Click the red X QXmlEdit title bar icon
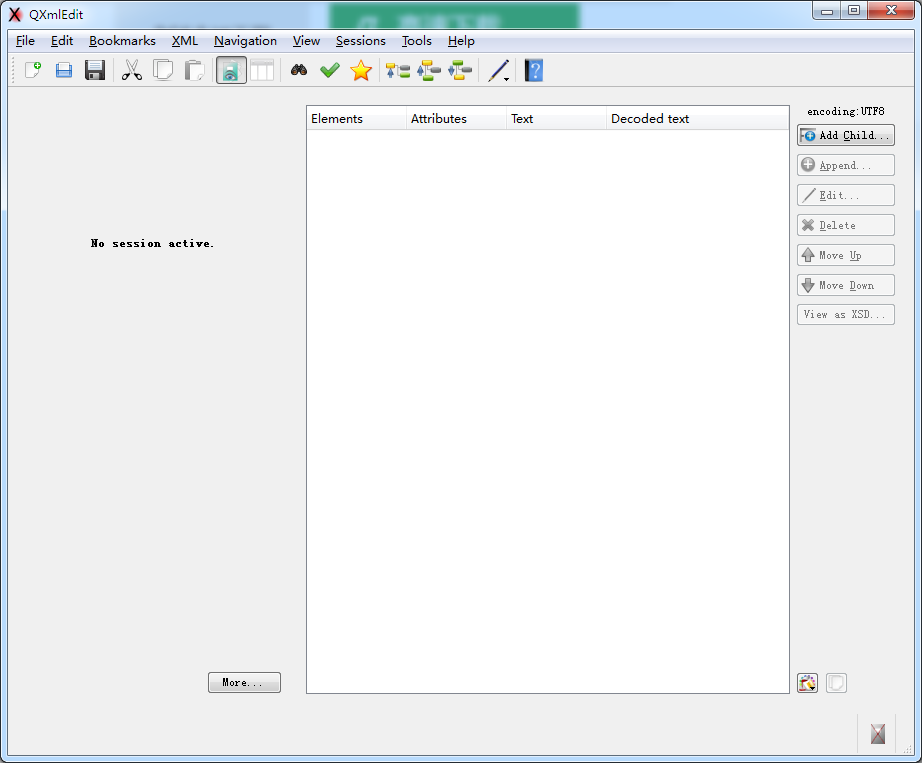 pyautogui.click(x=15, y=15)
